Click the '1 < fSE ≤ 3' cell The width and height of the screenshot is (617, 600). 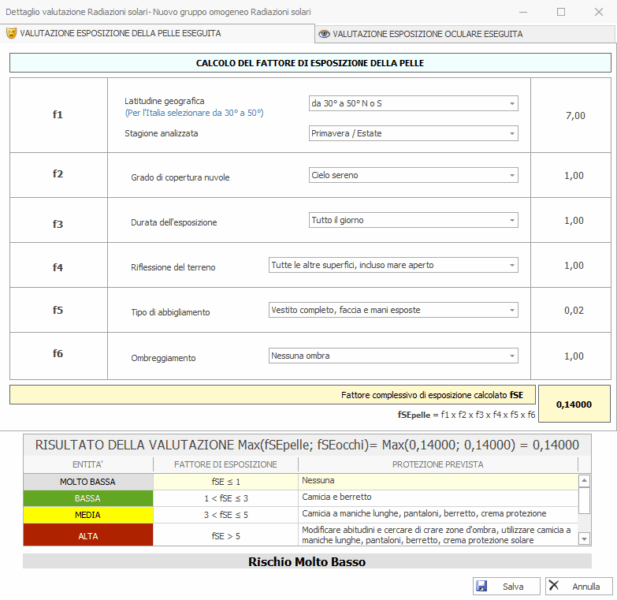point(226,498)
